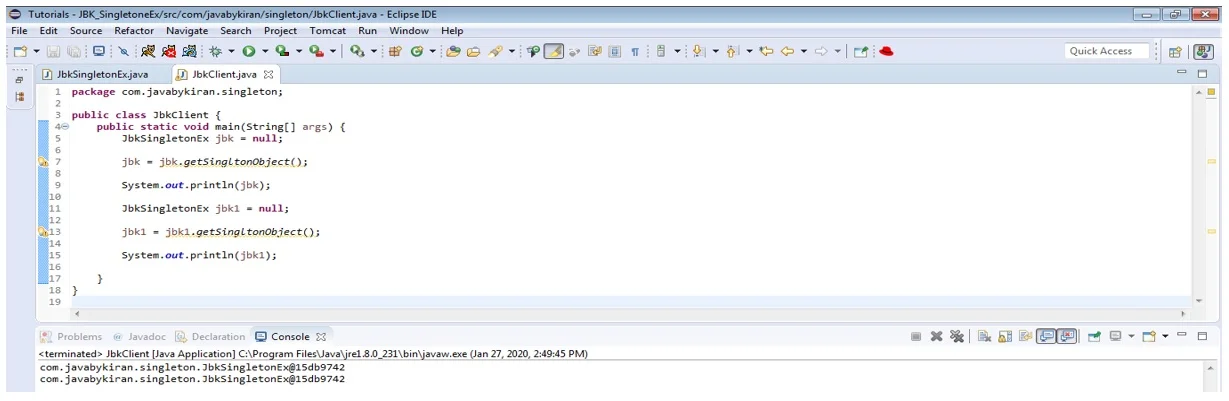Toggle the Show Whitespace Characters pilcrow
Viewport: 1229px width, 401px height.
click(635, 51)
